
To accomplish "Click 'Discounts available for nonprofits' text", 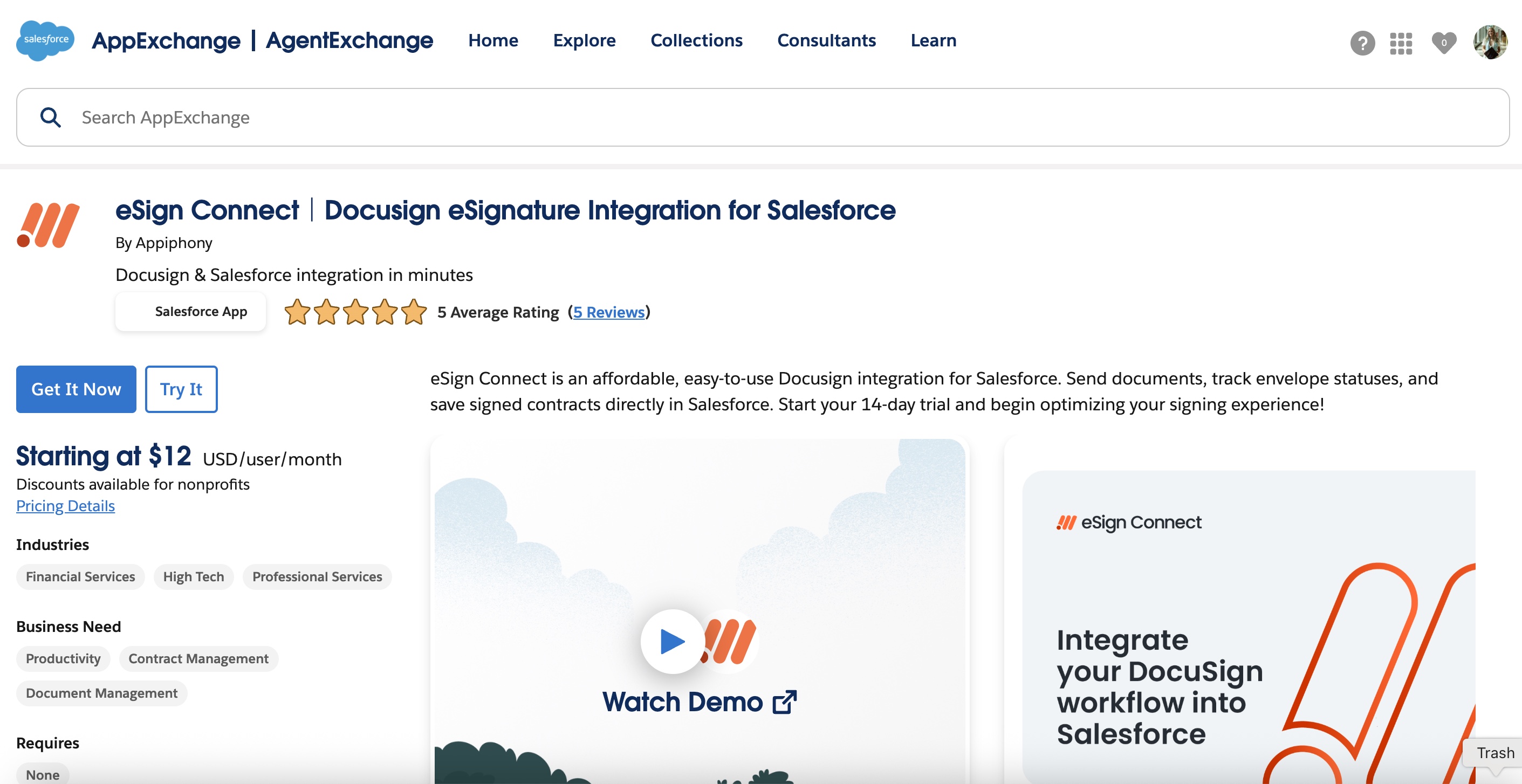I will [133, 484].
